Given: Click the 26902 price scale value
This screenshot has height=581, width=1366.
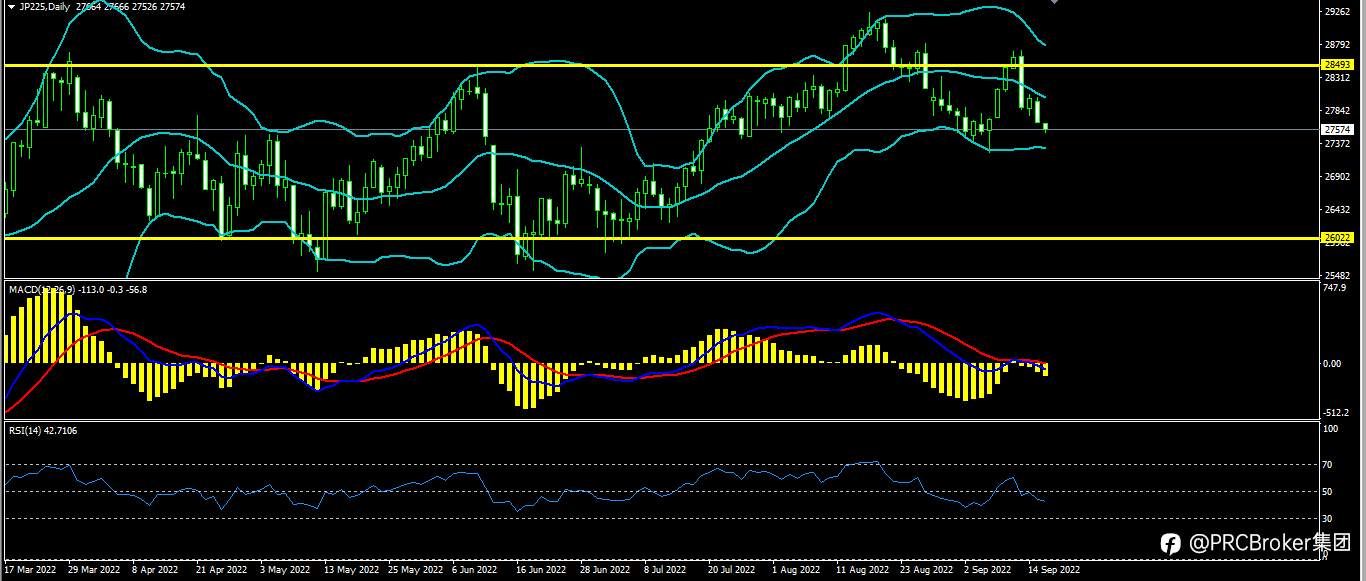Looking at the screenshot, I should tap(1337, 177).
